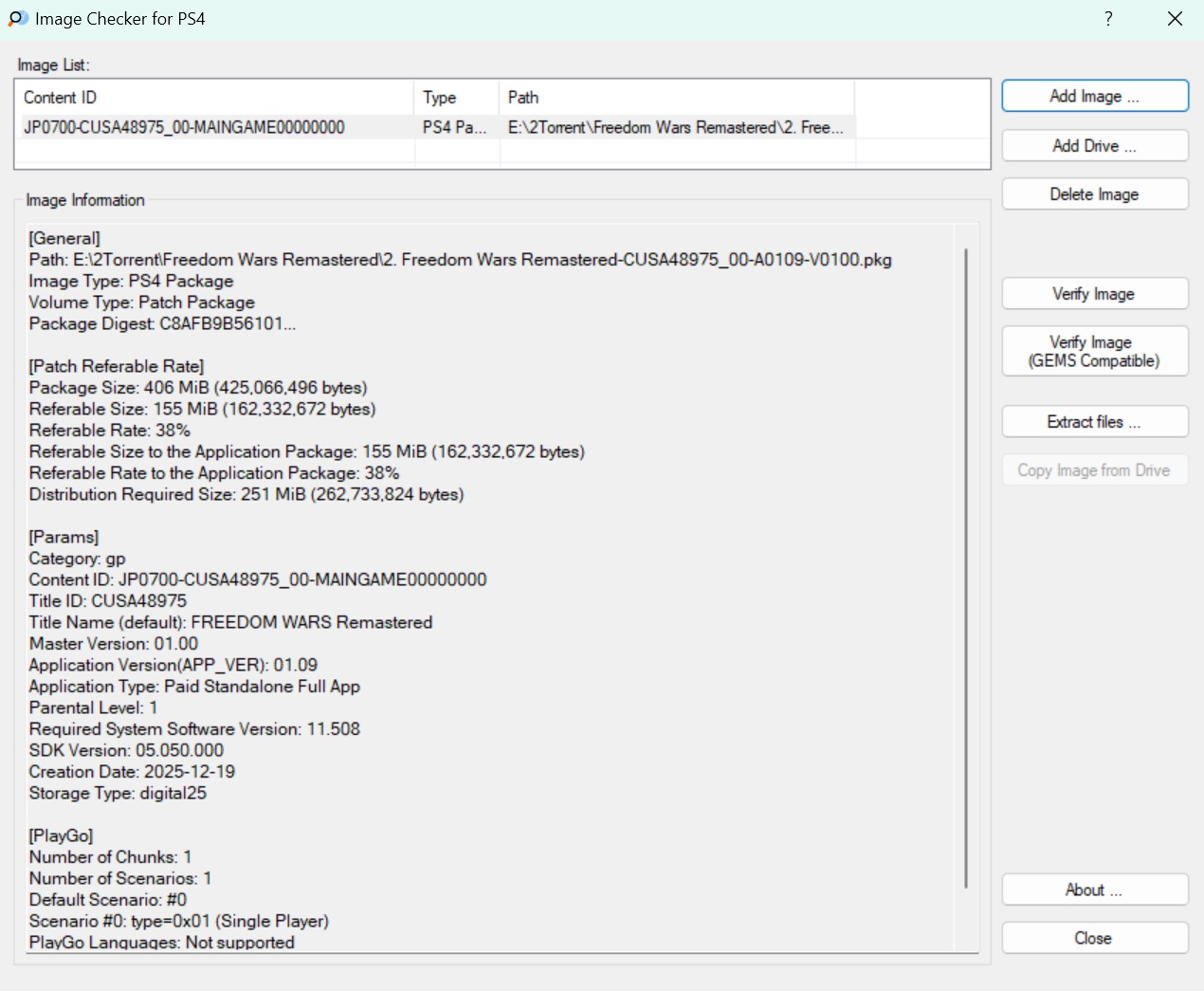Remove selection with Delete Image button

point(1095,193)
